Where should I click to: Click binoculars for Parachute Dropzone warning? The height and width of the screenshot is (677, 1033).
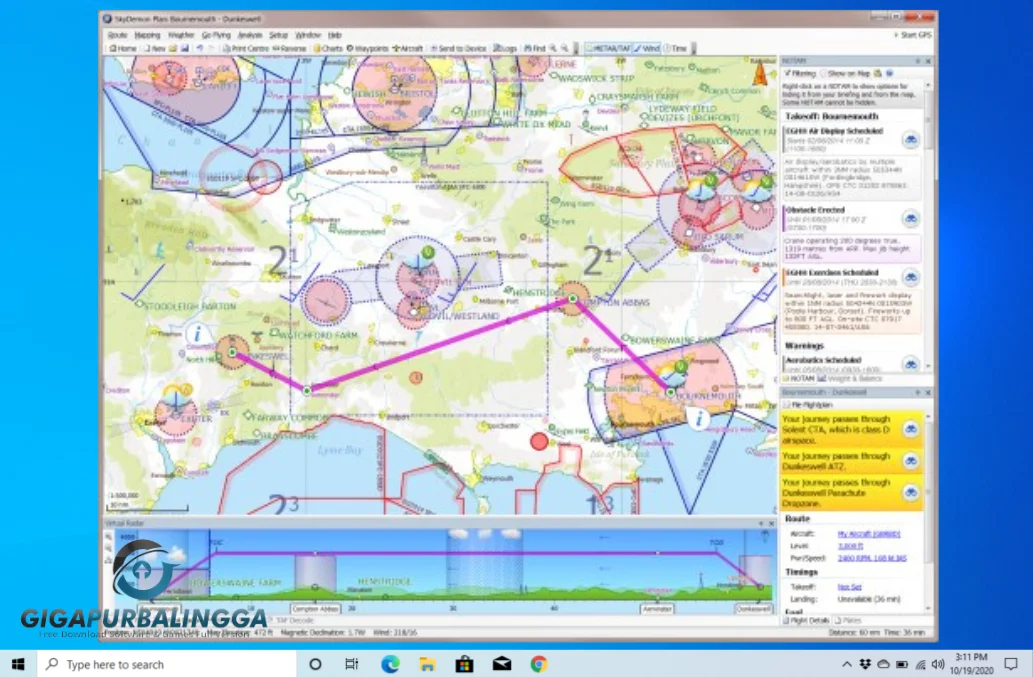tap(910, 492)
